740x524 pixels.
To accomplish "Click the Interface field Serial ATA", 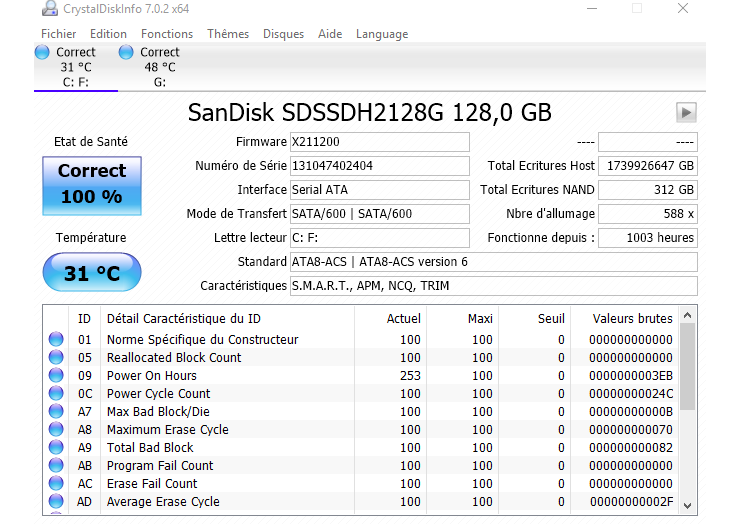I will [x=380, y=190].
